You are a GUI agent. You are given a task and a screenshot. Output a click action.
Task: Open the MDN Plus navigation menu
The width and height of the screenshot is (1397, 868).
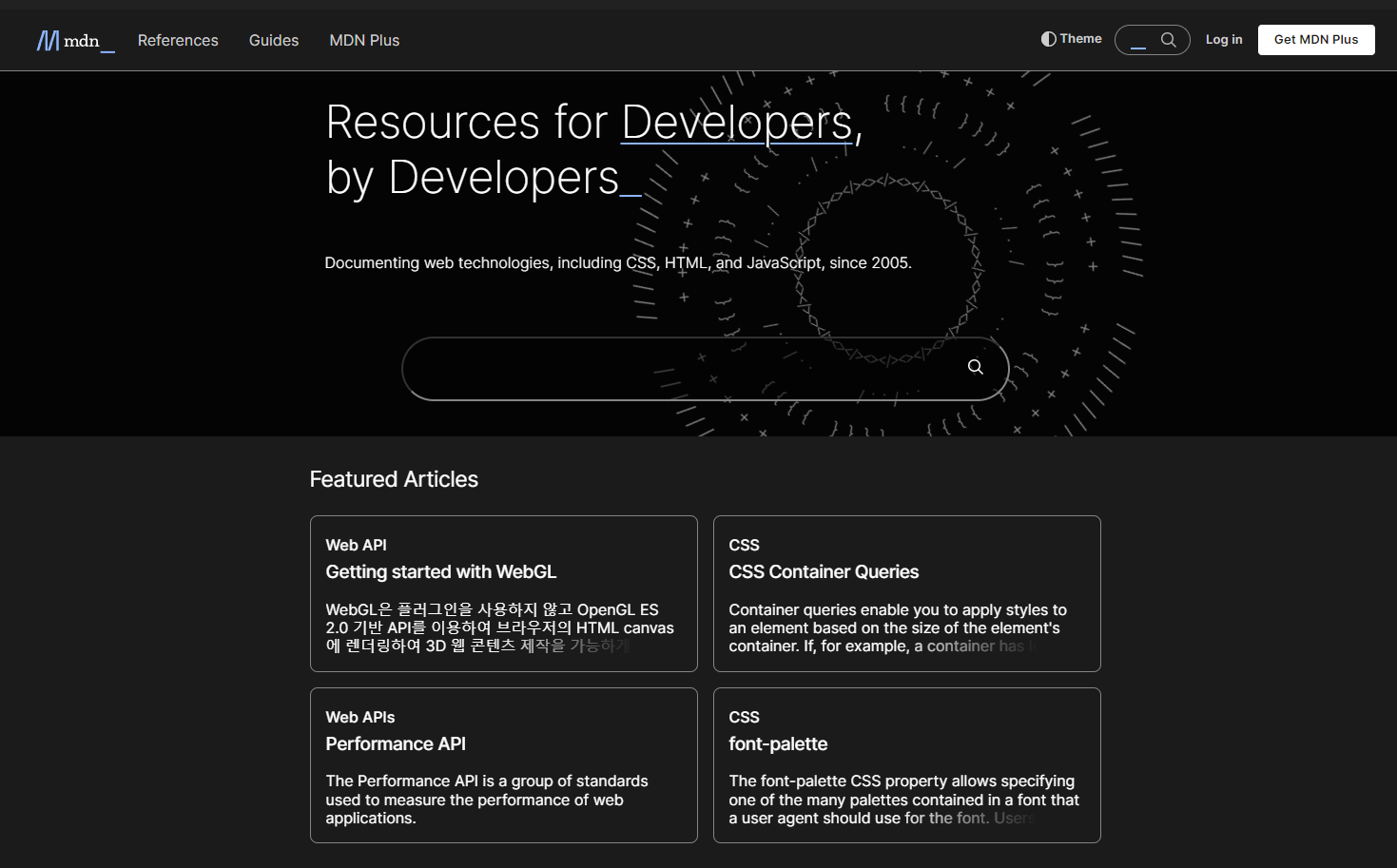click(364, 40)
